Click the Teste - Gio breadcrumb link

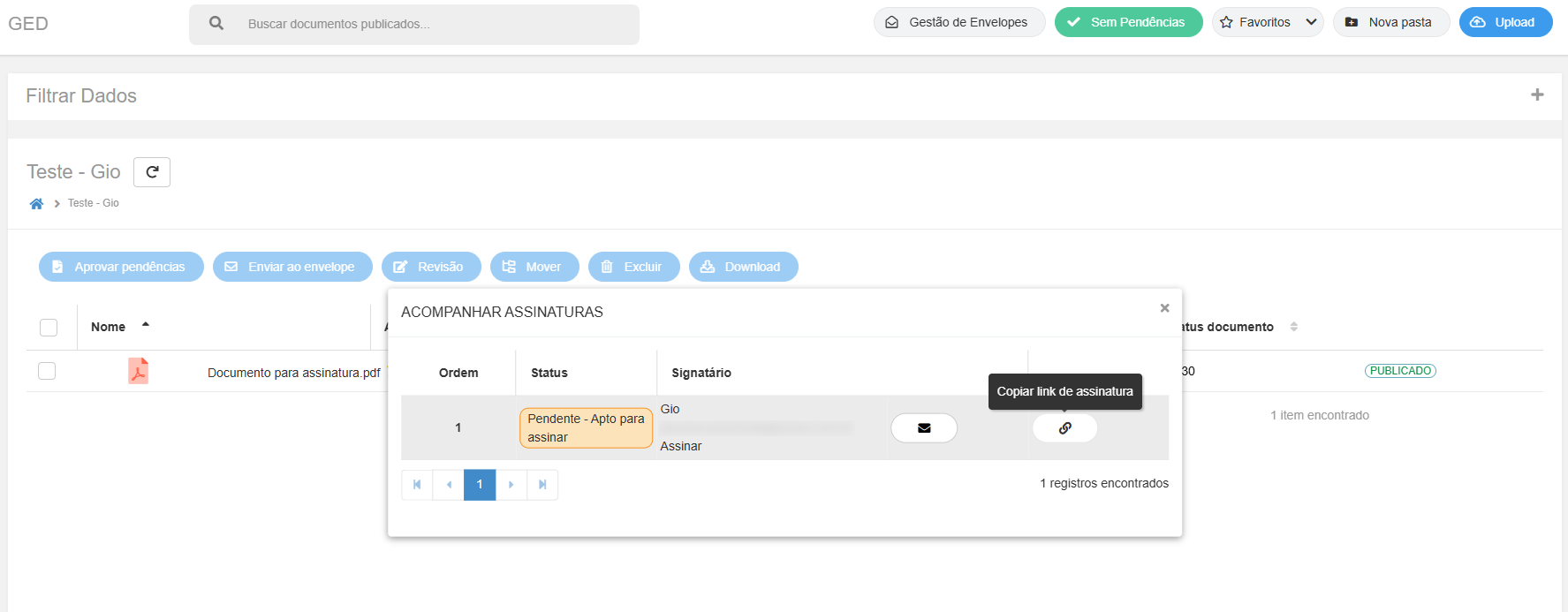94,203
